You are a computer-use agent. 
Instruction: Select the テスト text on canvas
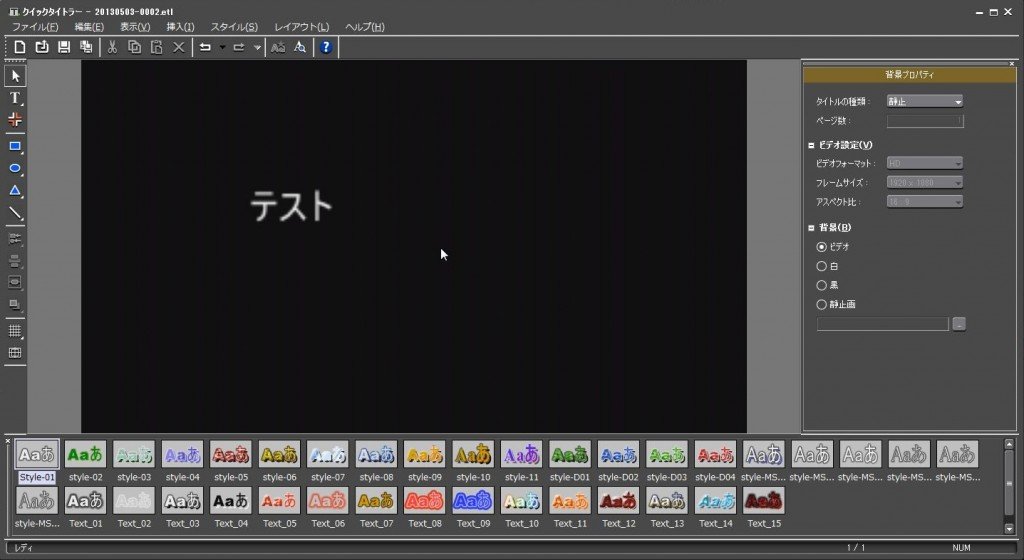(x=291, y=206)
